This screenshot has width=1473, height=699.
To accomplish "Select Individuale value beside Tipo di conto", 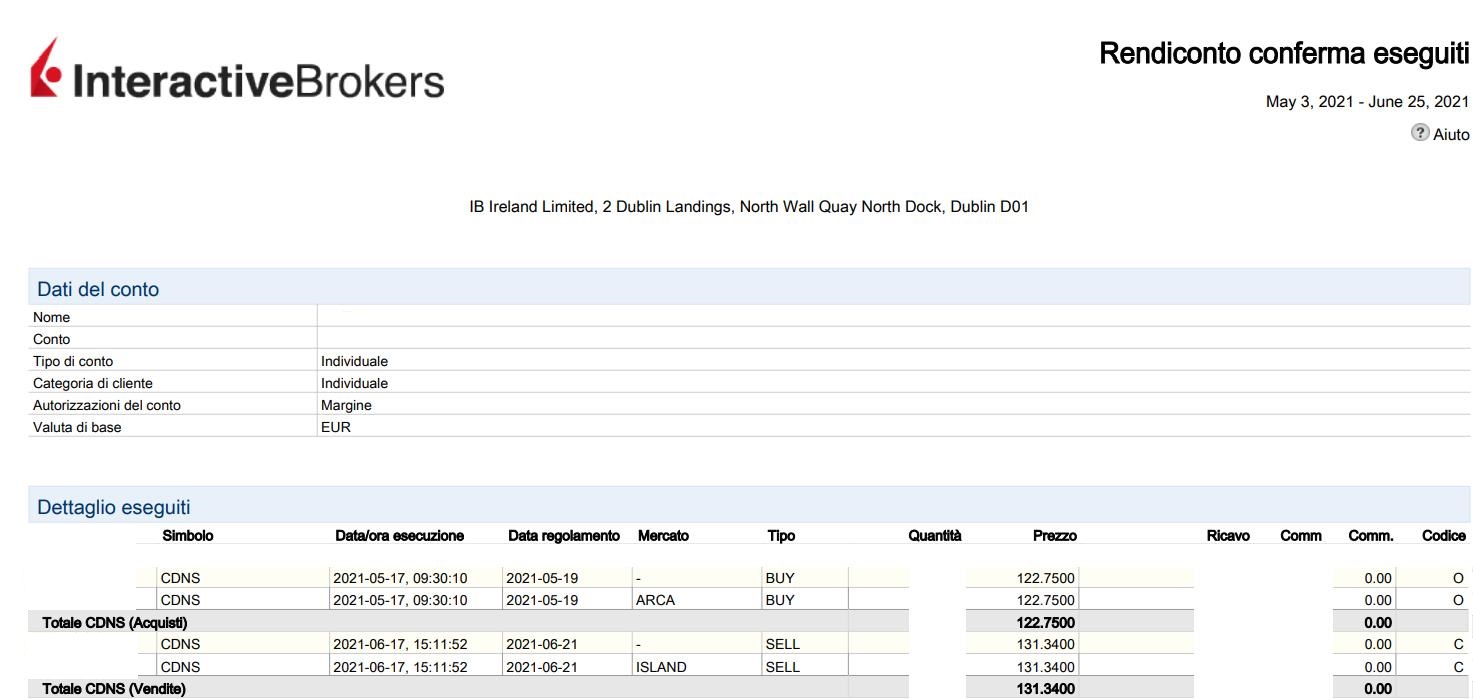I will click(x=354, y=361).
